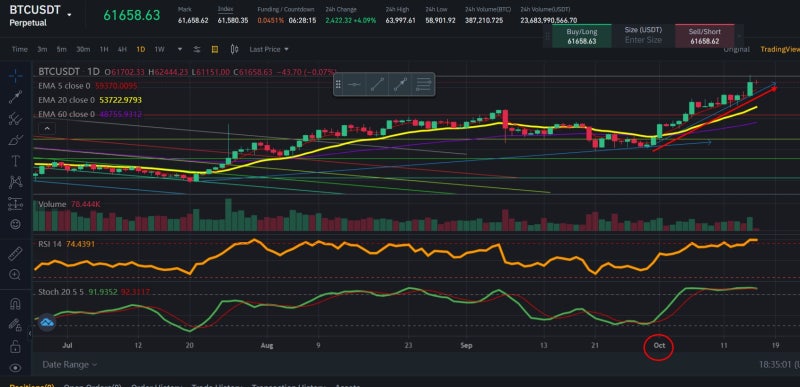The height and width of the screenshot is (387, 800).
Task: Open the emoji icons tool
Action: (15, 224)
